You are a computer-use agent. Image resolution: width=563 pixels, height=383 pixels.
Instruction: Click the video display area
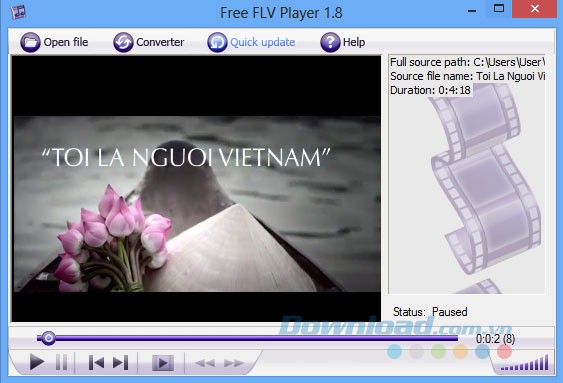pos(196,188)
